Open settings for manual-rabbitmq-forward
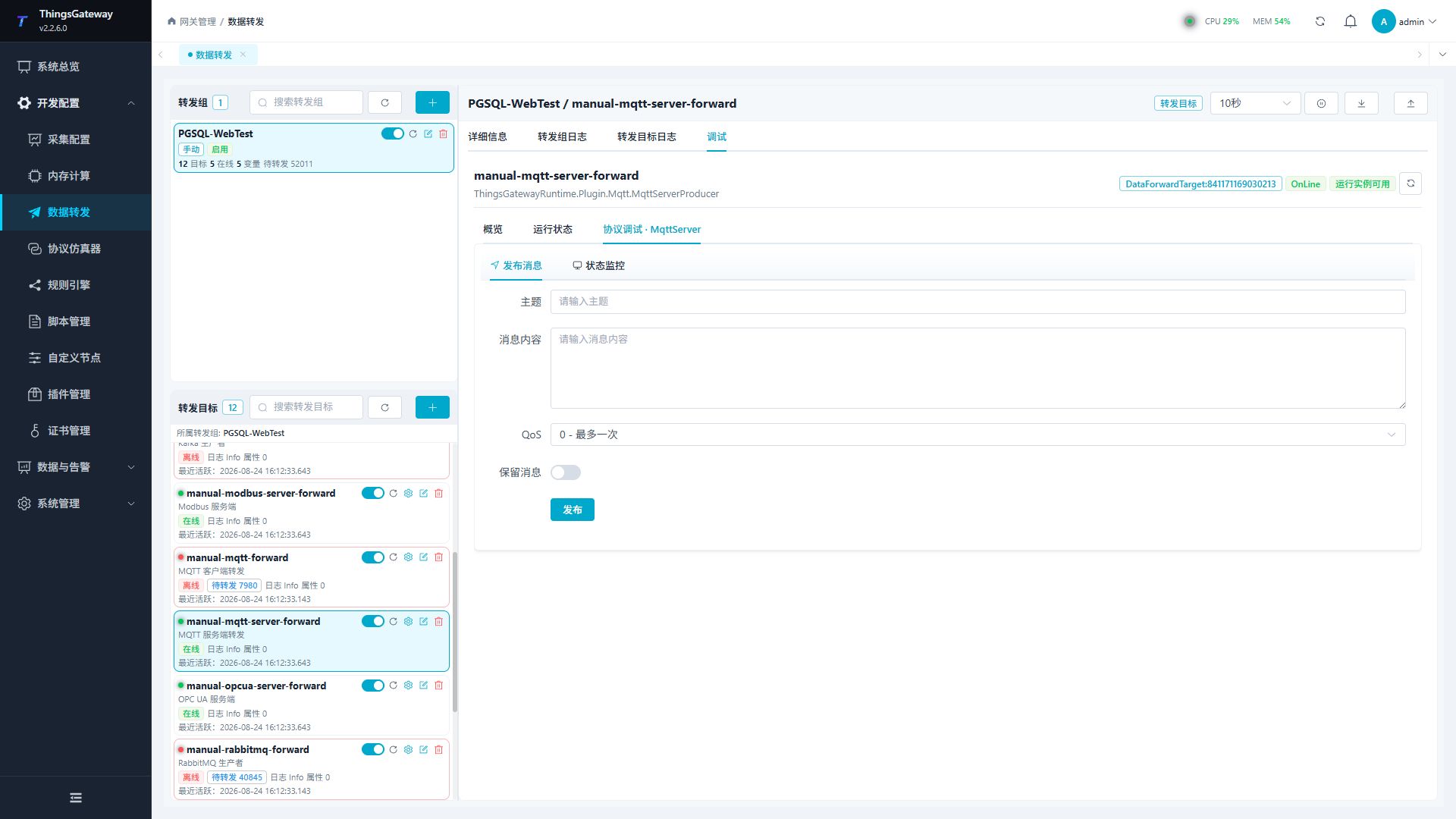1456x819 pixels. tap(409, 749)
